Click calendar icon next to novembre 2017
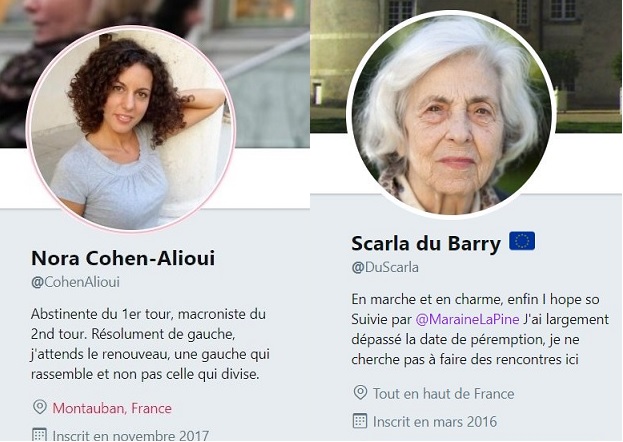623x442 pixels. (x=39, y=435)
